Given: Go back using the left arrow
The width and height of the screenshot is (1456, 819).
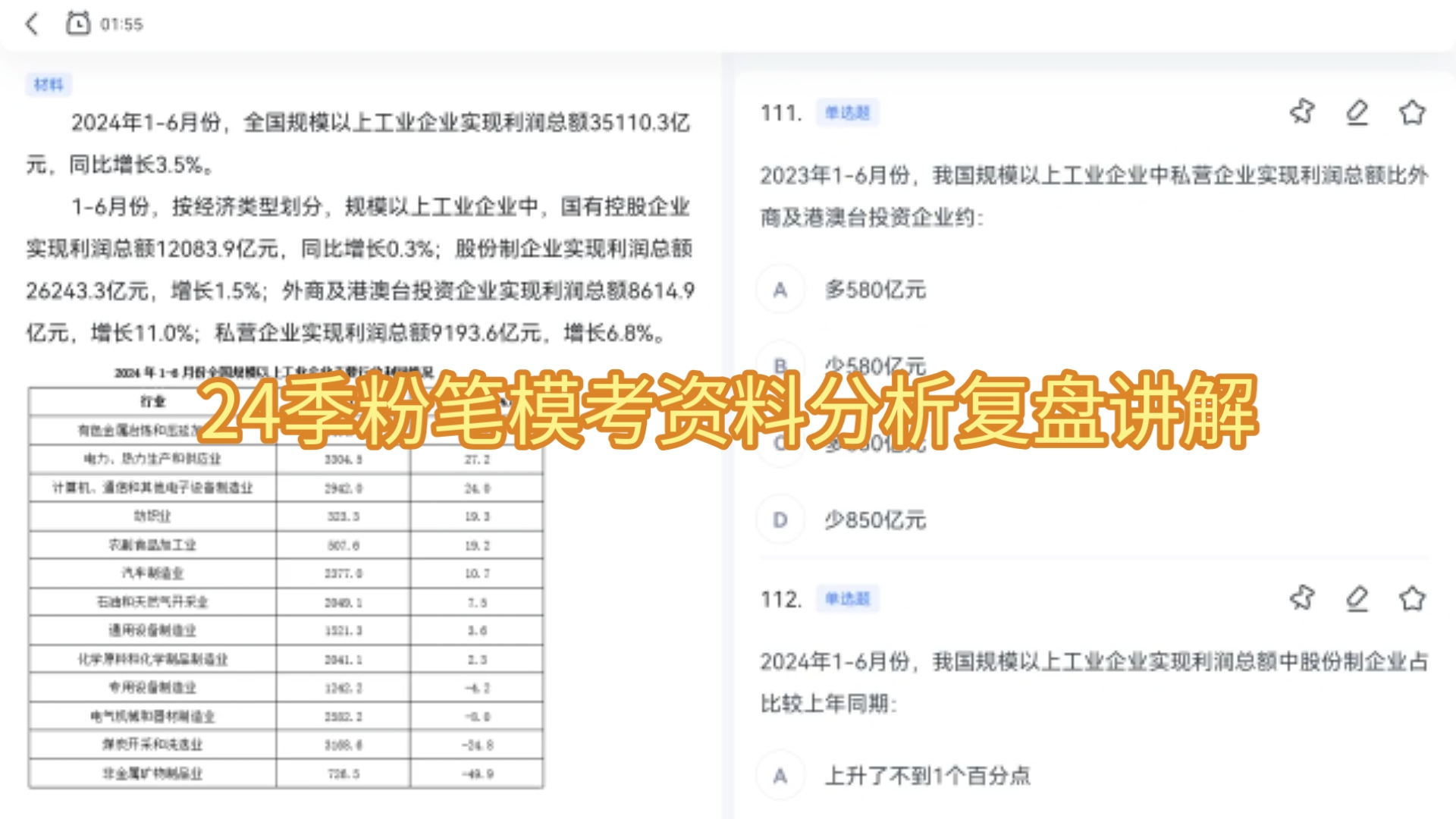Looking at the screenshot, I should point(32,24).
